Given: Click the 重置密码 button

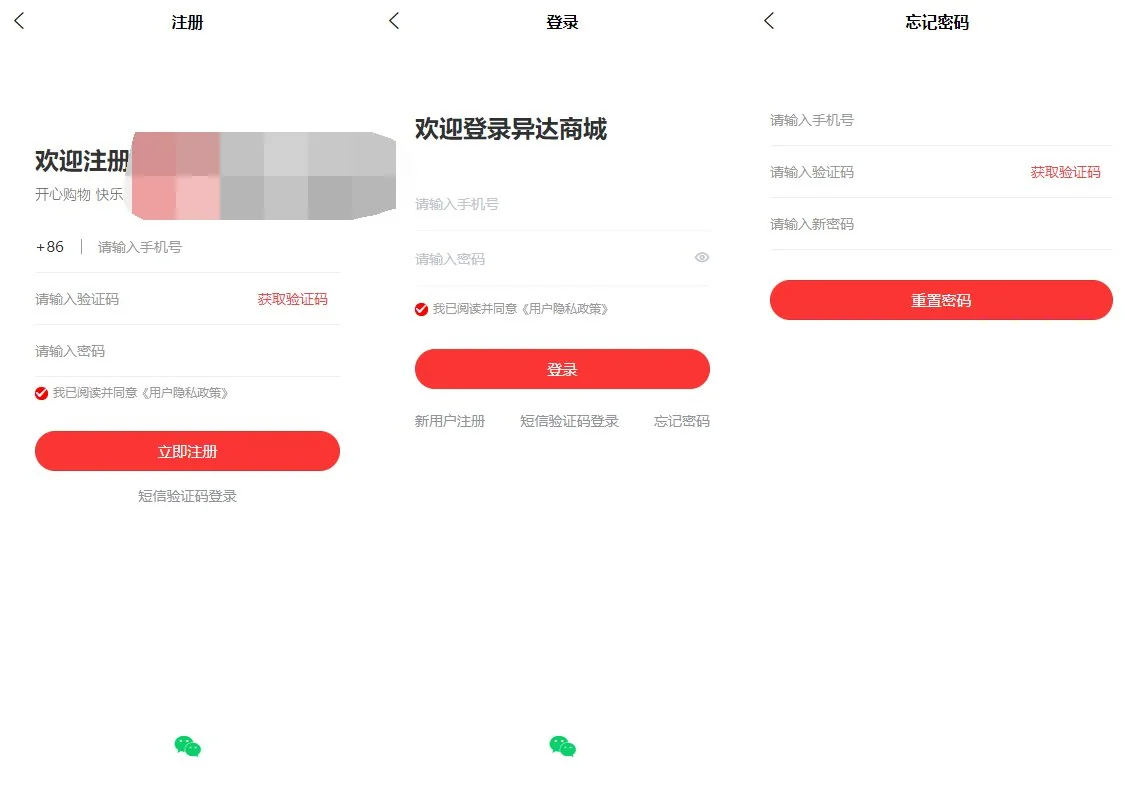Looking at the screenshot, I should pos(940,300).
